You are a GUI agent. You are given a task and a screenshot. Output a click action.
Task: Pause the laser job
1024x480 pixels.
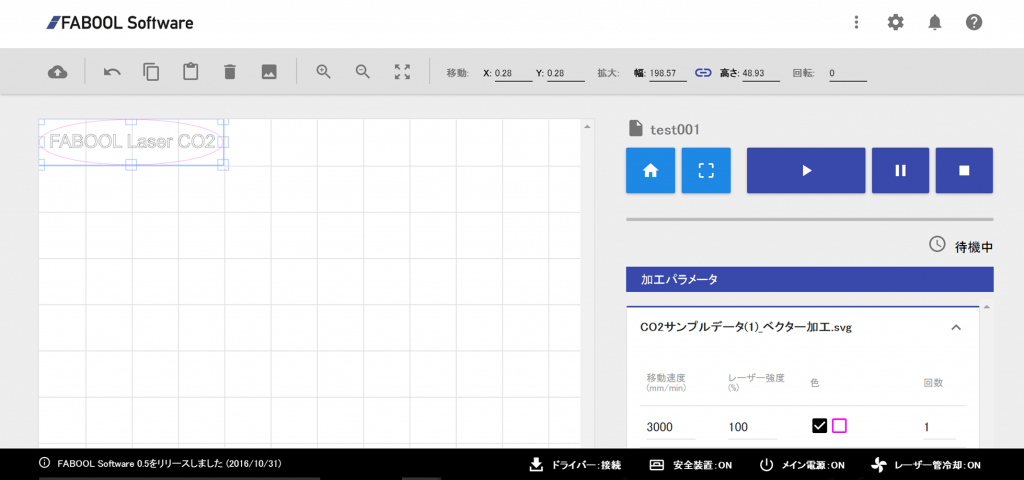901,170
